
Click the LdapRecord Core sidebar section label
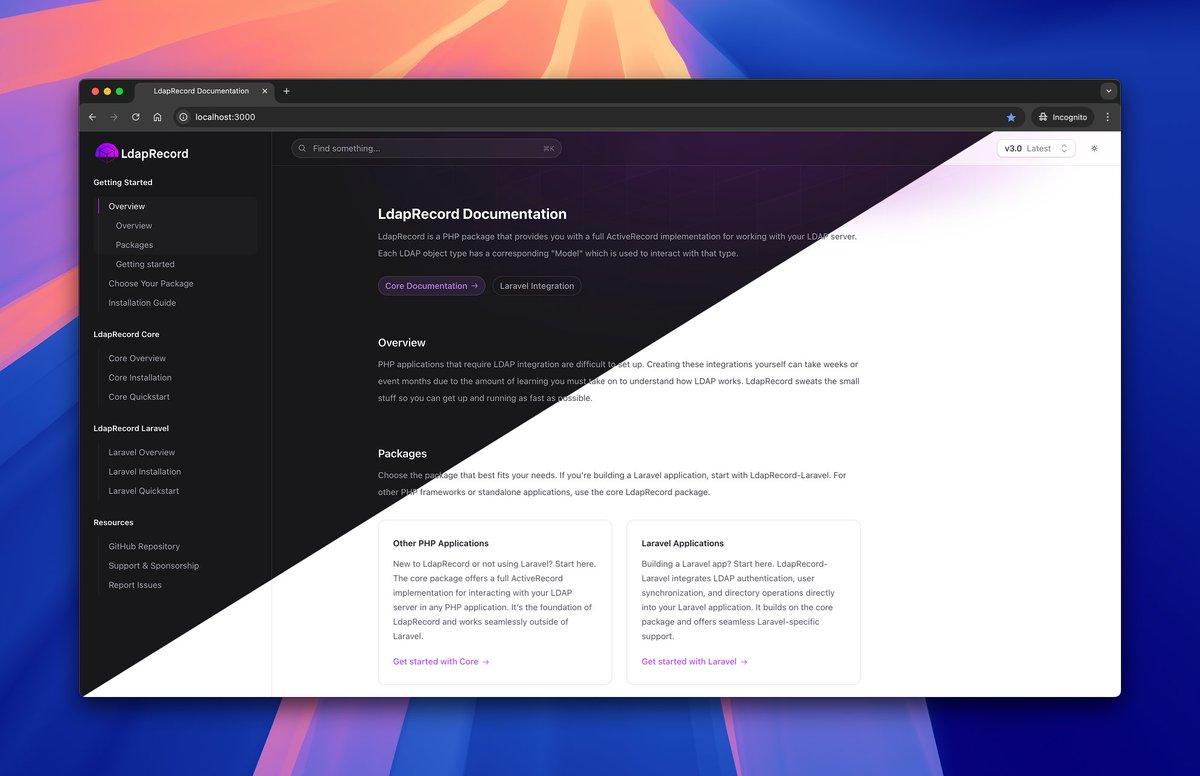(x=126, y=335)
